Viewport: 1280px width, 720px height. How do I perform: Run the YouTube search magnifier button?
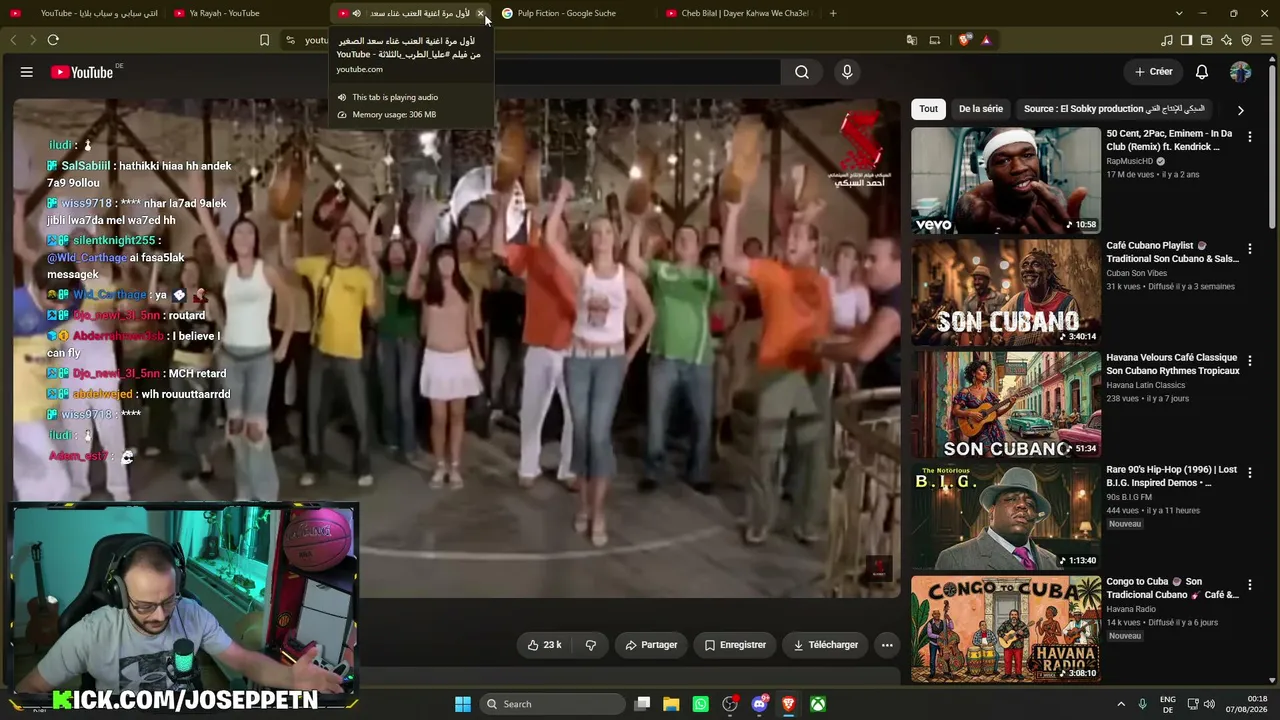[802, 72]
